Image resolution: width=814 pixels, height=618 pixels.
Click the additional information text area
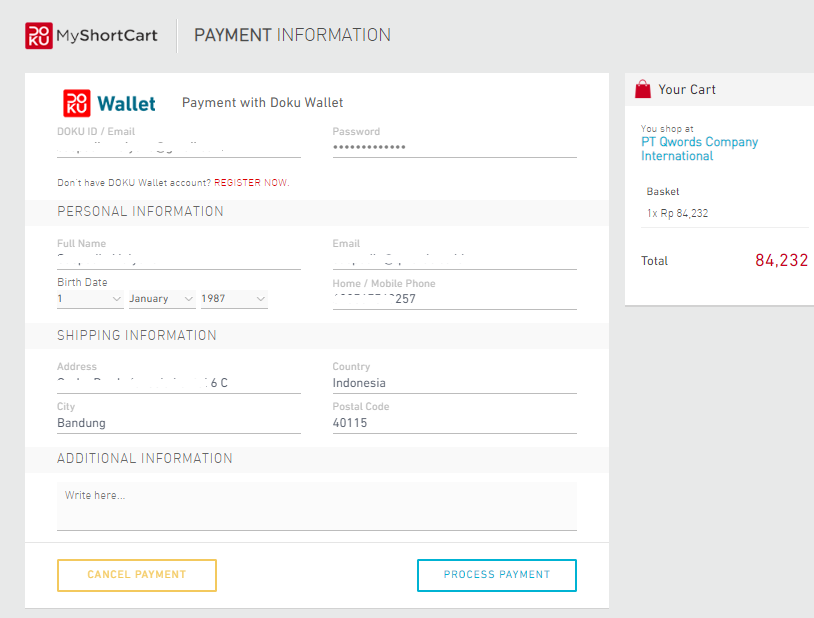click(x=316, y=506)
